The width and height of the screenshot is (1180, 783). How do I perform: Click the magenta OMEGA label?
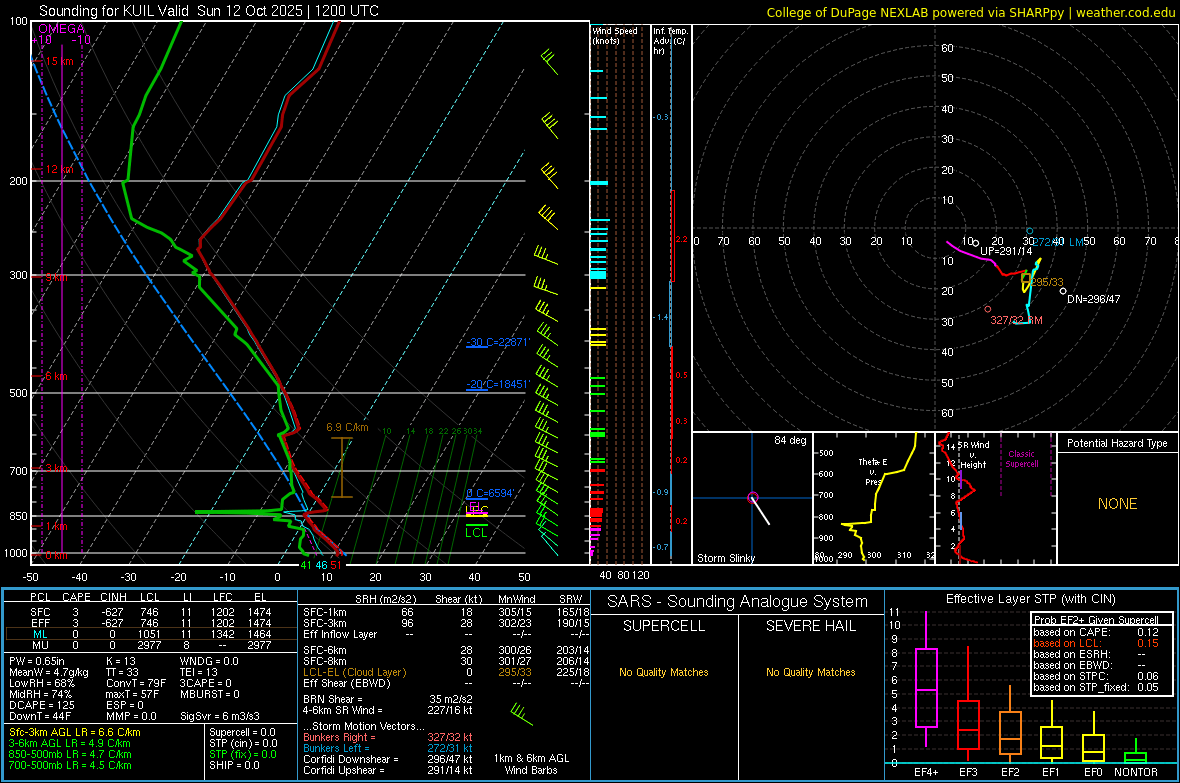61,29
